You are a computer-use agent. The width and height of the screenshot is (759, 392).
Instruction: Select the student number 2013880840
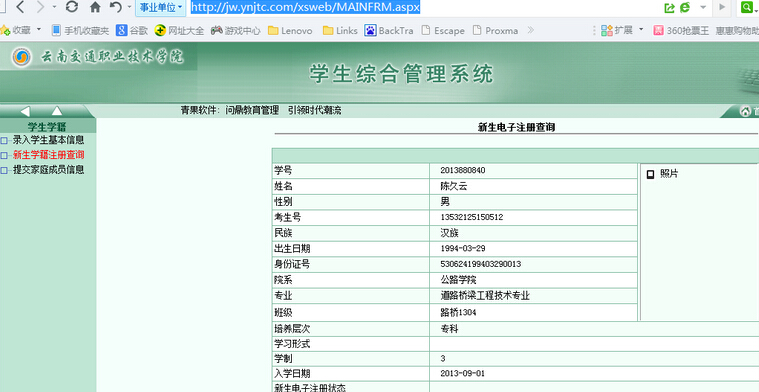pyautogui.click(x=463, y=170)
